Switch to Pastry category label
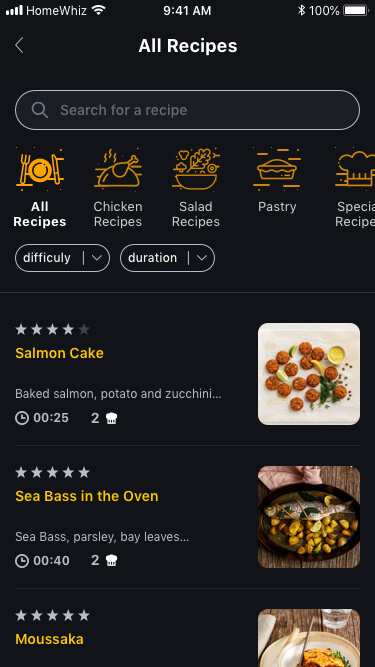Viewport: 375px width, 667px height. pos(277,207)
